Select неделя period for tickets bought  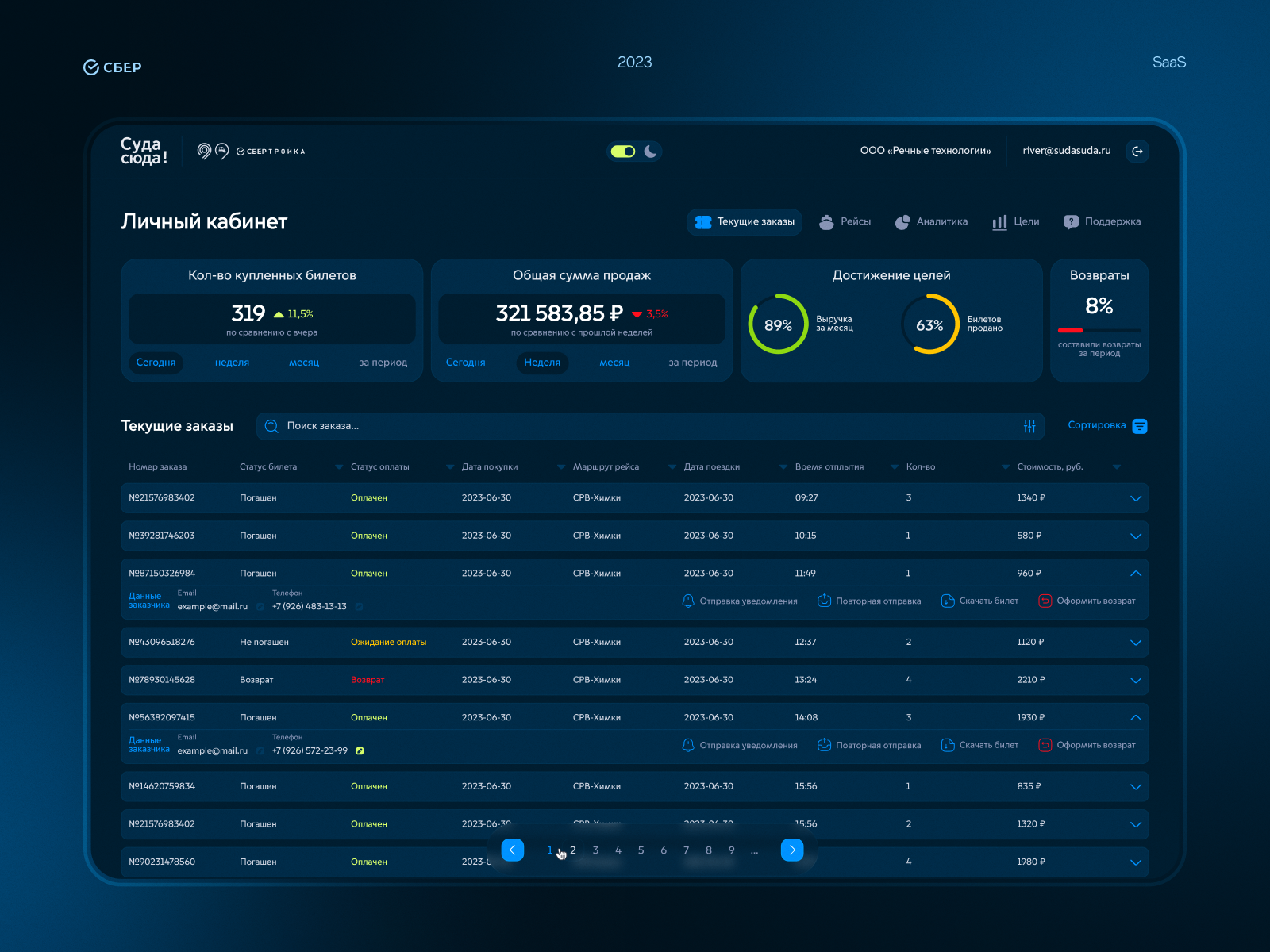[x=231, y=363]
